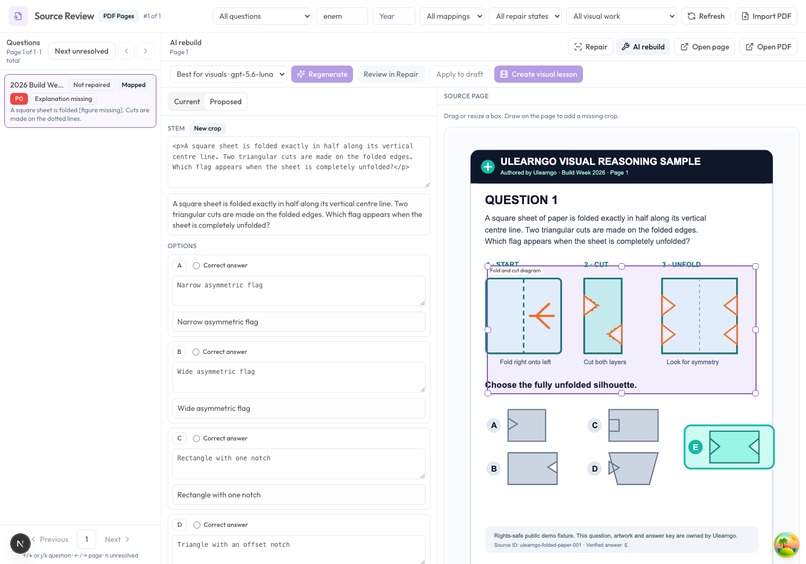Open the Best for visuals model dropdown
Image resolution: width=806 pixels, height=564 pixels.
click(228, 74)
